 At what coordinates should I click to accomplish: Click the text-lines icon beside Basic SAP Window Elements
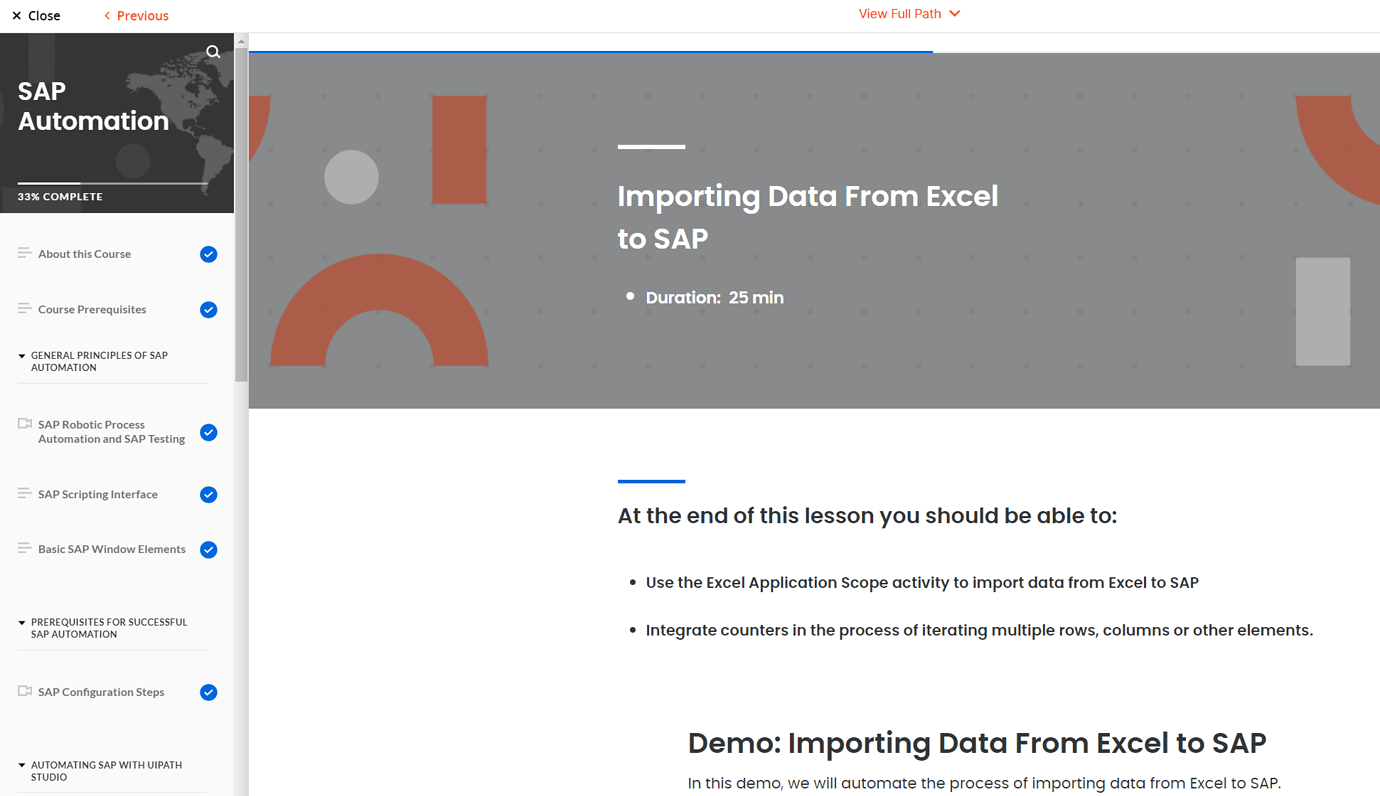pyautogui.click(x=25, y=548)
